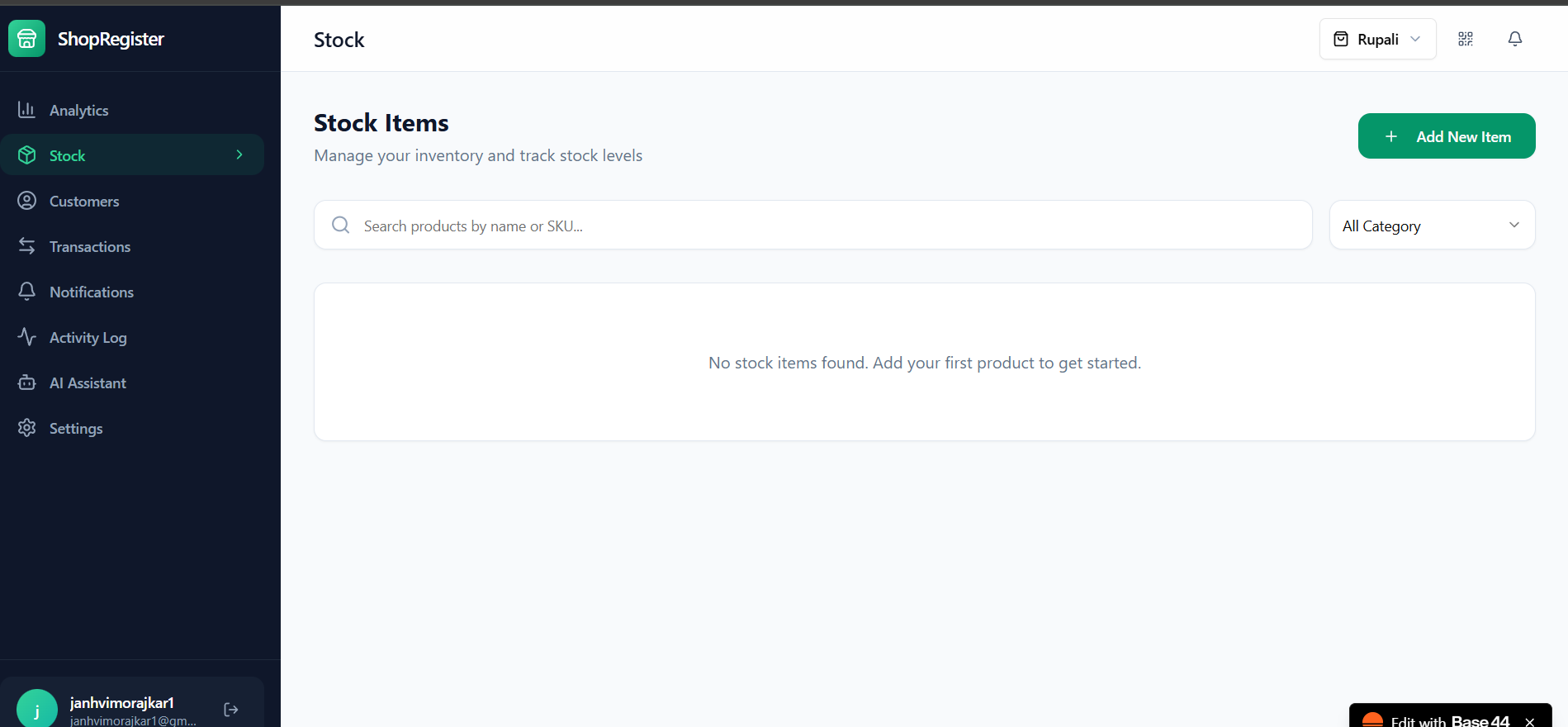Click the Customers person icon

click(27, 201)
